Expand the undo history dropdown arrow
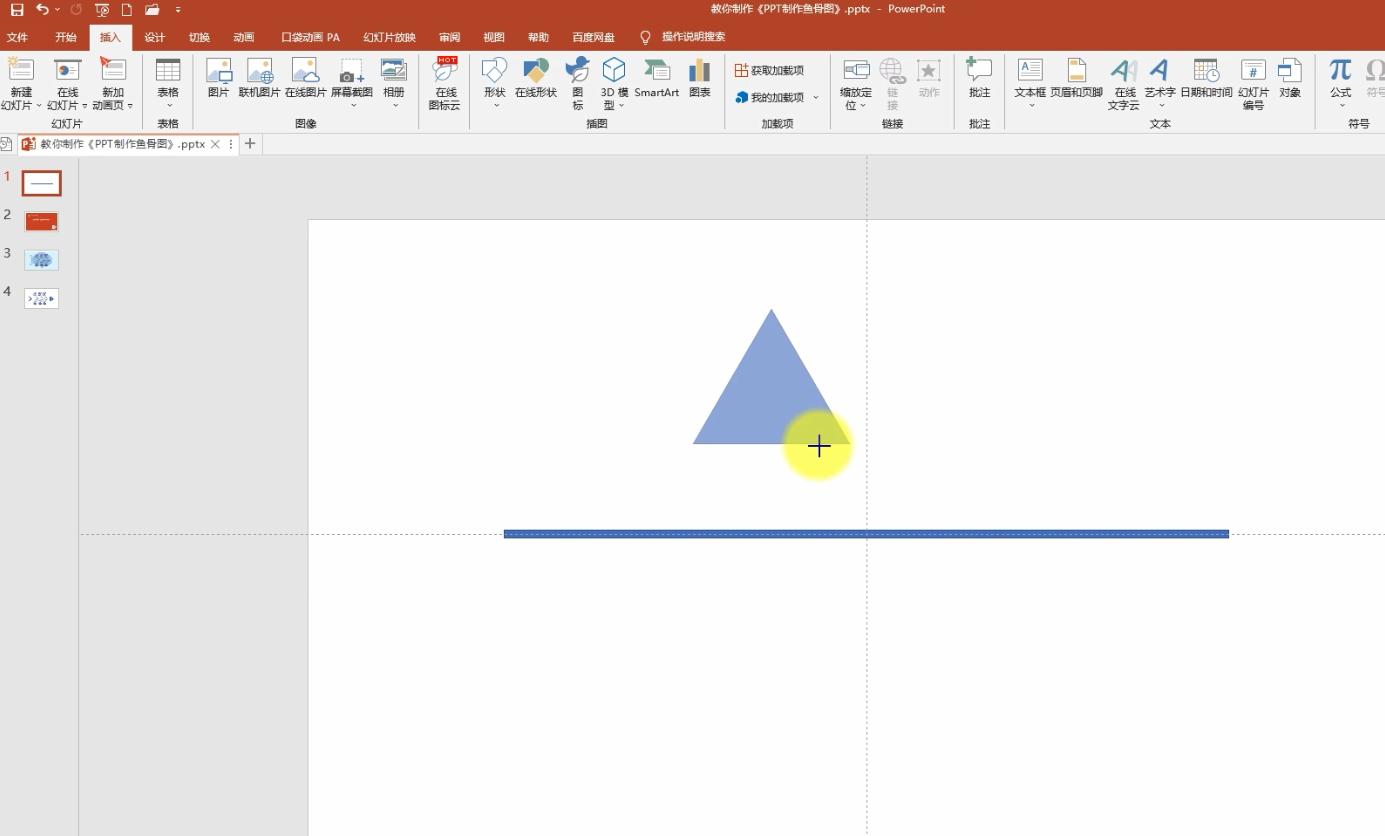Viewport: 1385px width, 836px height. pos(58,10)
